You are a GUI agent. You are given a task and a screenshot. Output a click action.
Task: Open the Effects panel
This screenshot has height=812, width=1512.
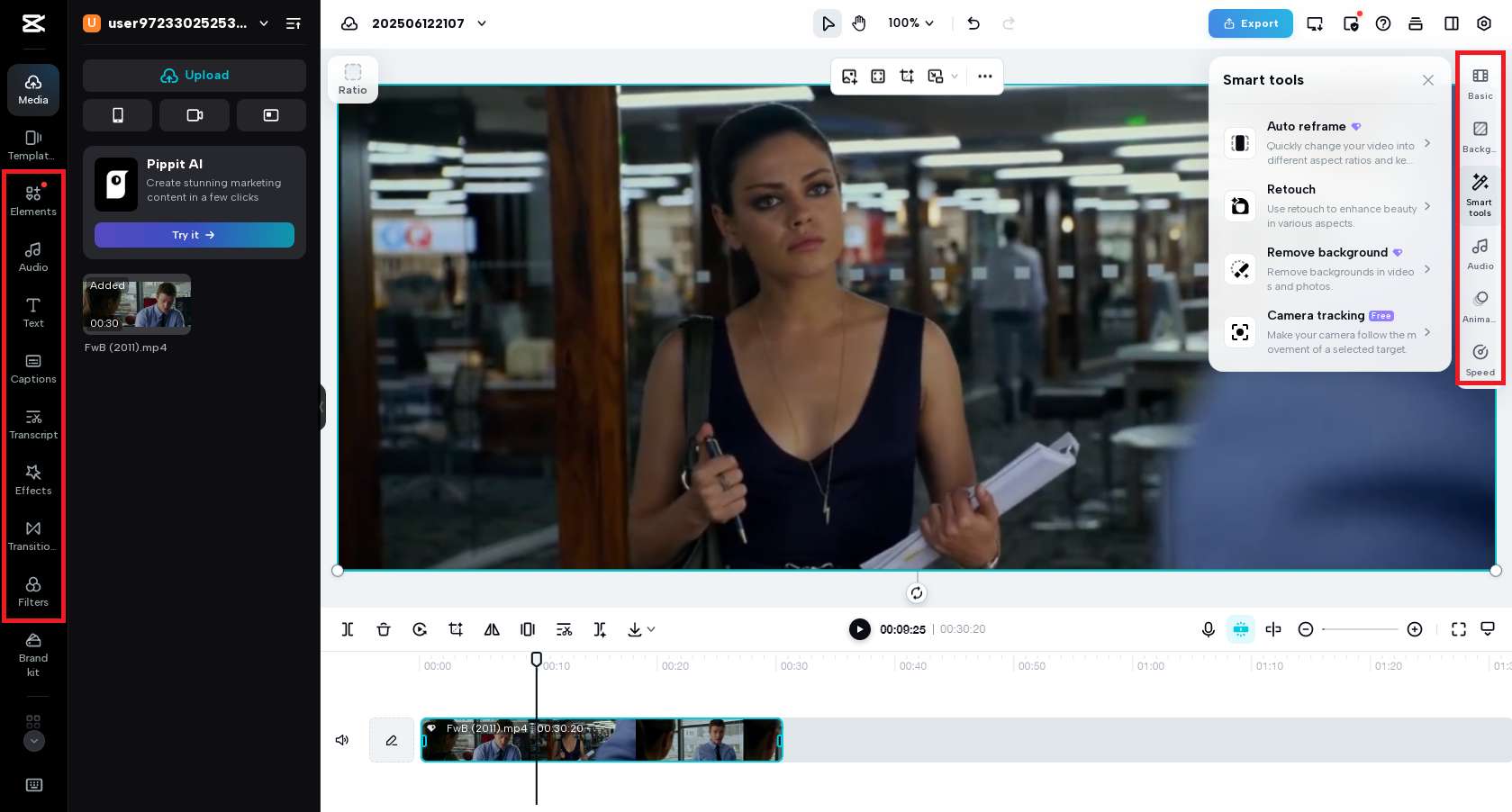(x=33, y=480)
